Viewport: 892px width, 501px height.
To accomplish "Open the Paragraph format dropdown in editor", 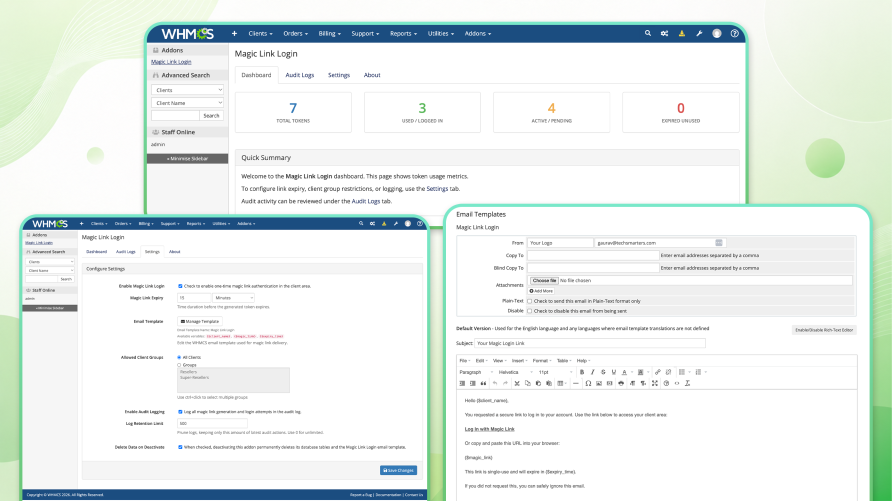I will 476,372.
